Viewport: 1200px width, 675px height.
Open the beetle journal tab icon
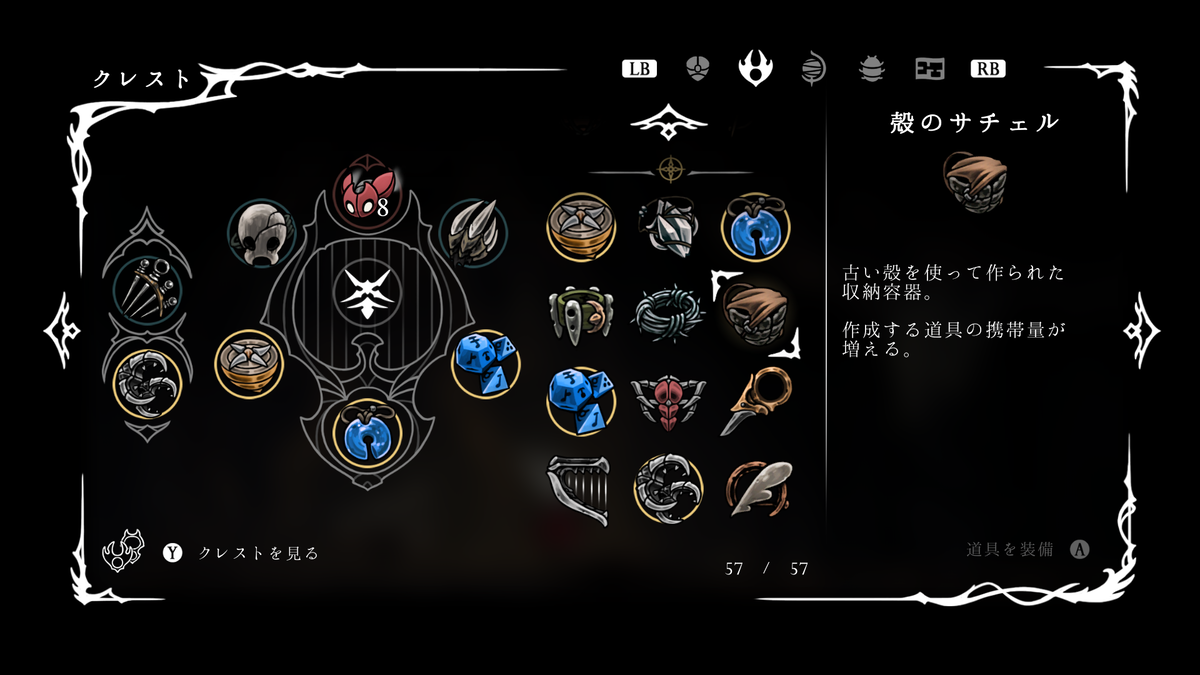(x=872, y=69)
